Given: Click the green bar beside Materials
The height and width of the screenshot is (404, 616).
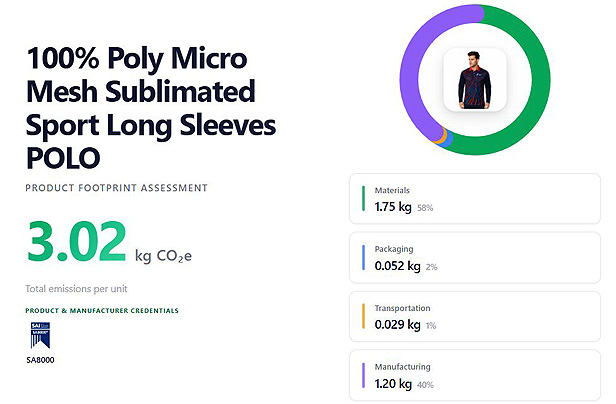Looking at the screenshot, I should pyautogui.click(x=363, y=198).
